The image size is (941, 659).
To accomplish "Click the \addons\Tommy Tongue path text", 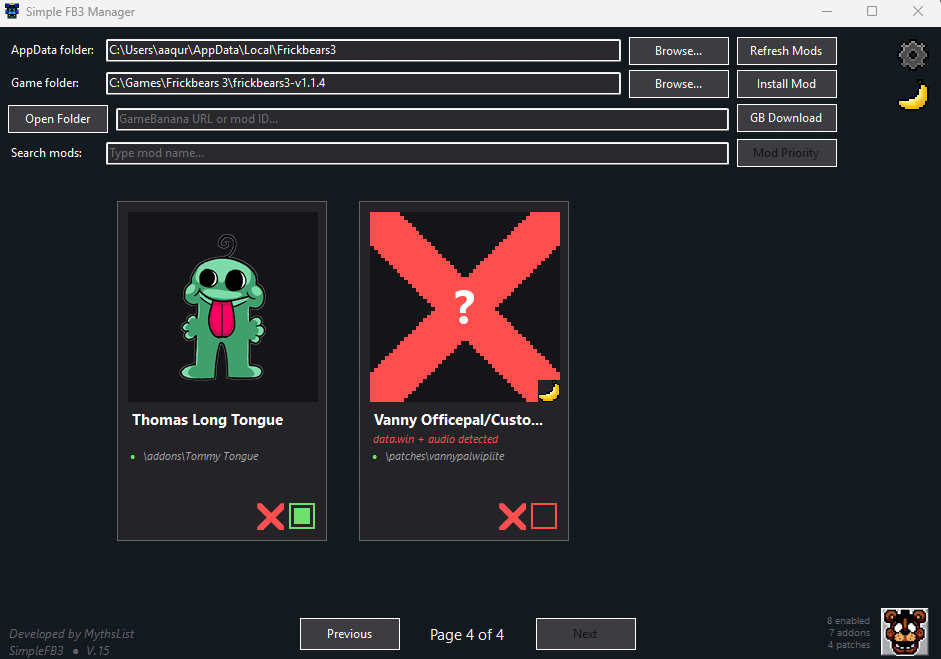I will [200, 456].
